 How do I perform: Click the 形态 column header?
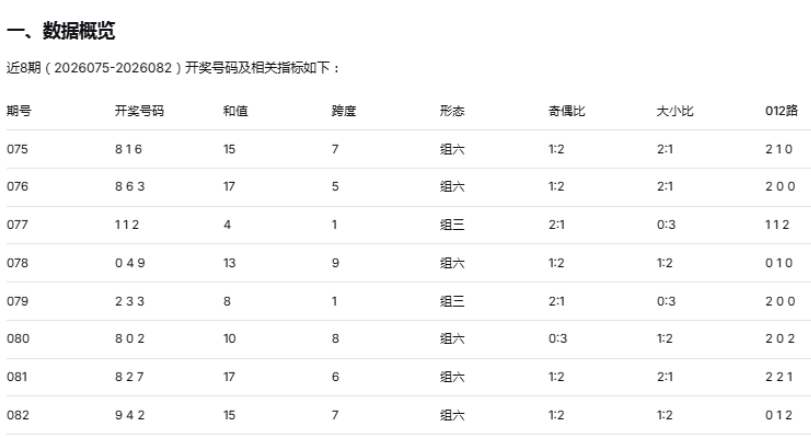pyautogui.click(x=451, y=110)
